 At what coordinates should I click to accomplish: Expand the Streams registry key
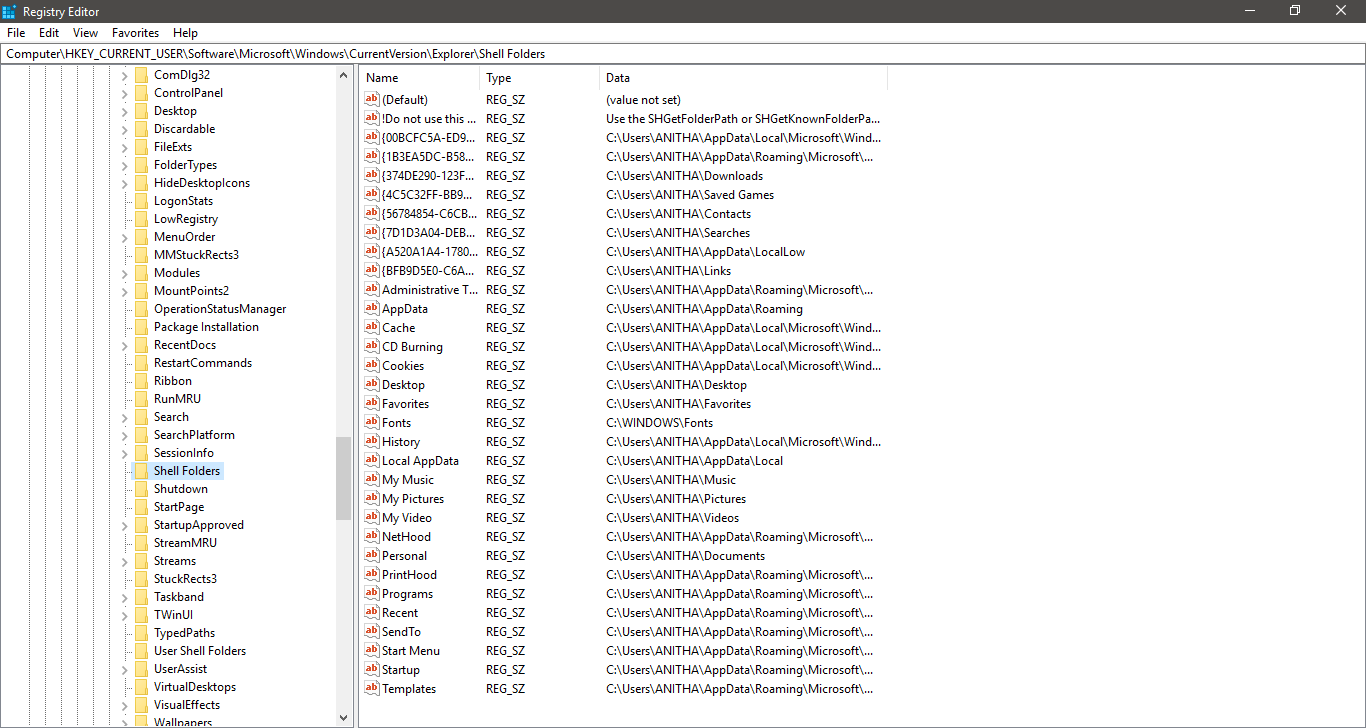click(x=125, y=561)
